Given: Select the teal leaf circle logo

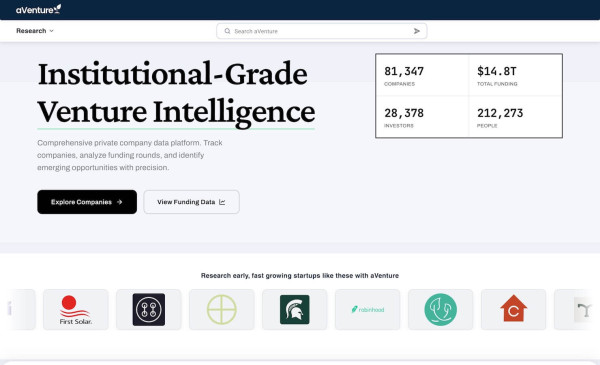Looking at the screenshot, I should [440, 310].
